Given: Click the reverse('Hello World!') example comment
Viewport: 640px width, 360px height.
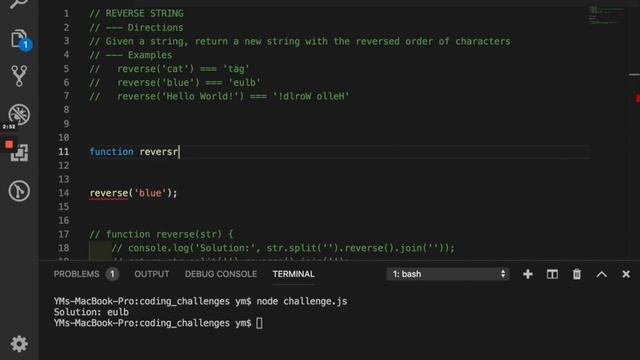Looking at the screenshot, I should [x=219, y=96].
